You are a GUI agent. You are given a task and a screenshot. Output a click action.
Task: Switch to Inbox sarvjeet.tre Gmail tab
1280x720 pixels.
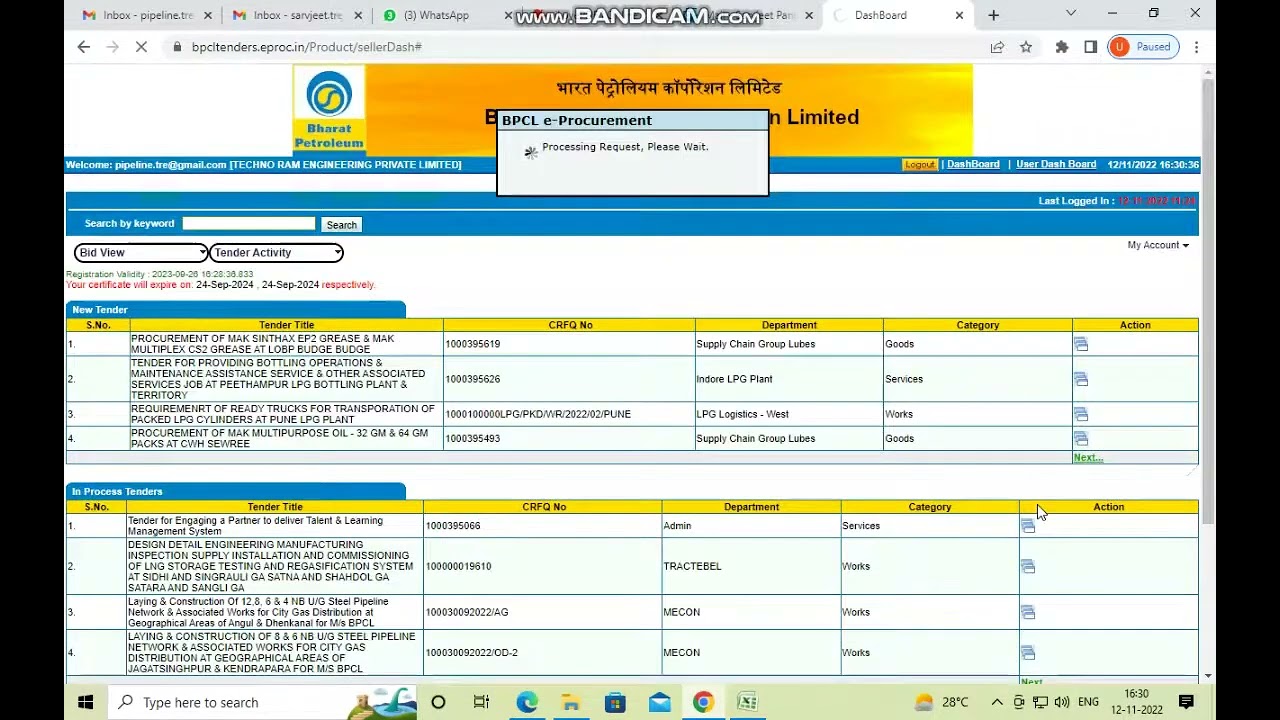[x=296, y=15]
